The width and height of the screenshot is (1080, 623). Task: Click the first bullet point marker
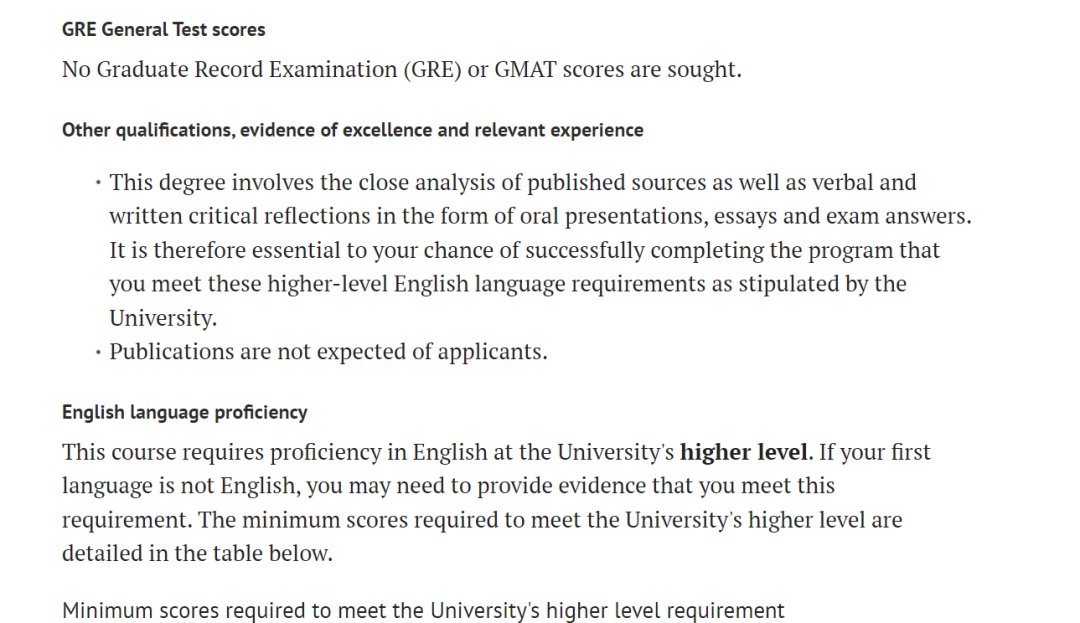tap(98, 183)
